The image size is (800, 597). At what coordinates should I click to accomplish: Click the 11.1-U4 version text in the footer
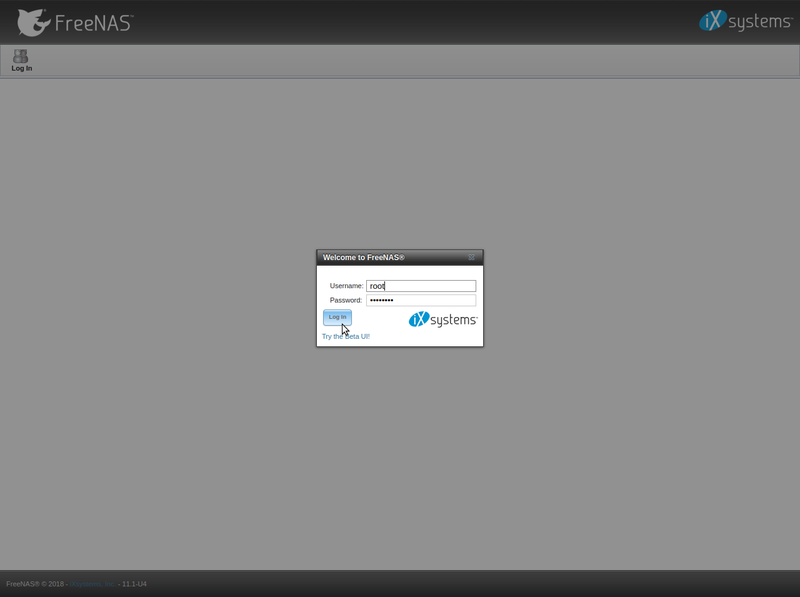[x=134, y=584]
